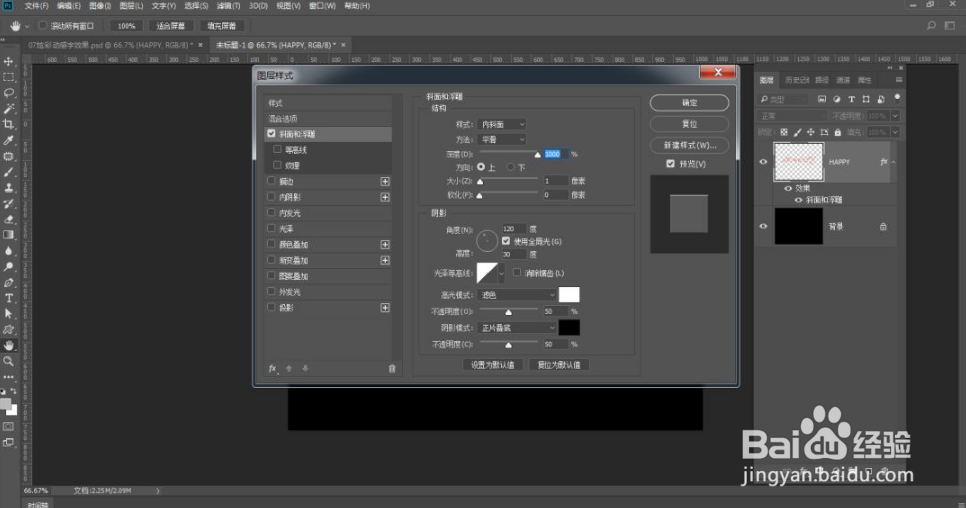966x508 pixels.
Task: Click the 适合屏幕 button in options bar
Action: (171, 26)
